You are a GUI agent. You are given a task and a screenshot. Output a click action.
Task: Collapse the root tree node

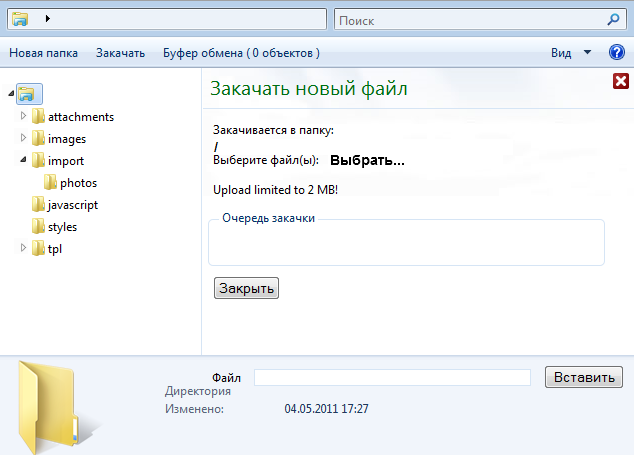point(11,93)
